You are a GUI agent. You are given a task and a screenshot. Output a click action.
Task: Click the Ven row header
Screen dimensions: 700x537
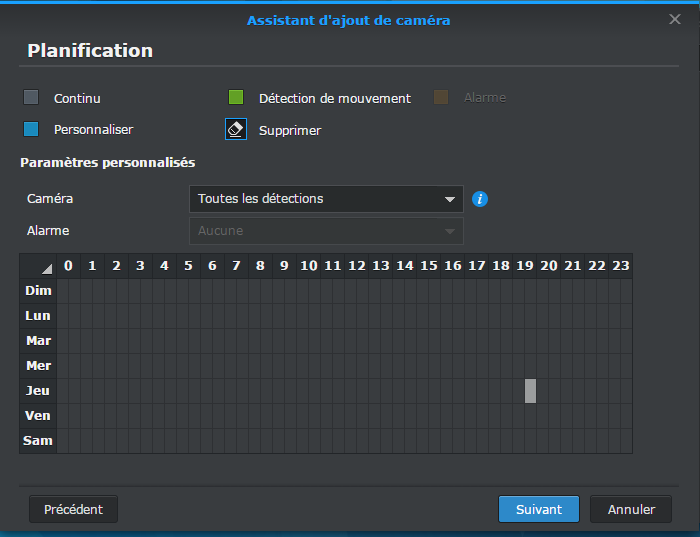pyautogui.click(x=38, y=416)
